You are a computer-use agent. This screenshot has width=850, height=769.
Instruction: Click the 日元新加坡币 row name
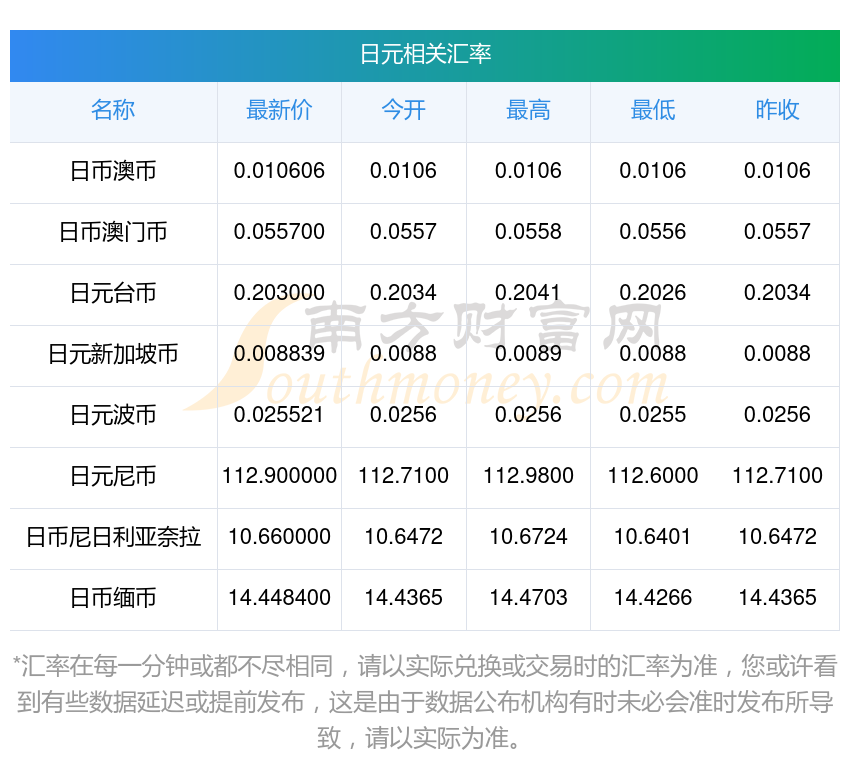(113, 354)
